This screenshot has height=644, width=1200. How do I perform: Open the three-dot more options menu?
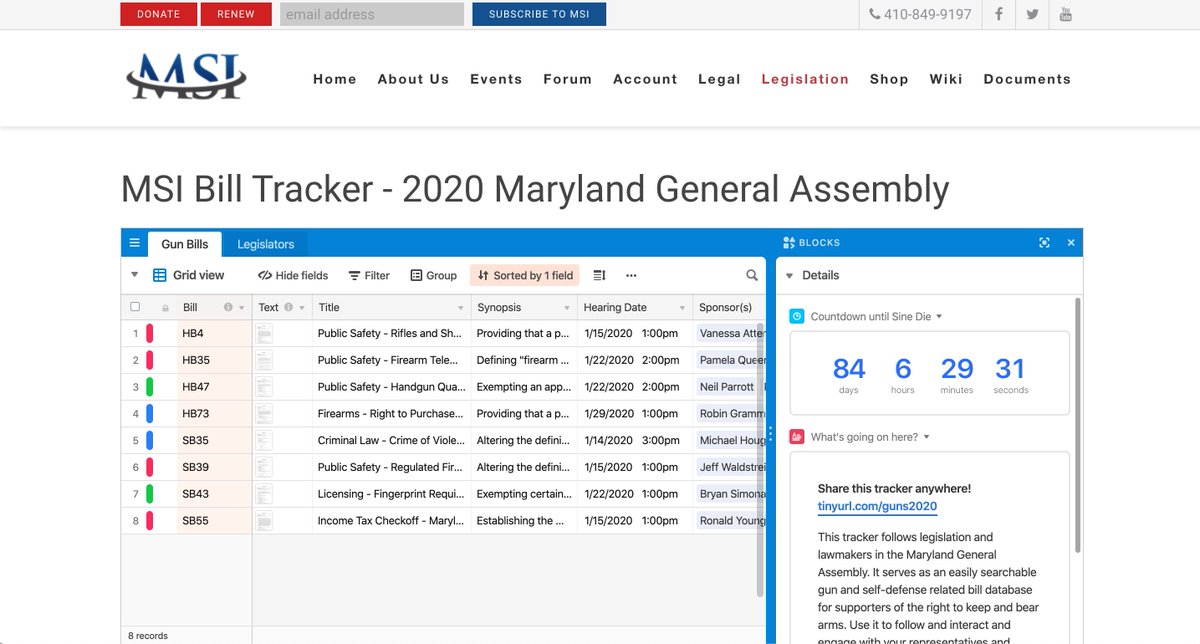pyautogui.click(x=631, y=275)
